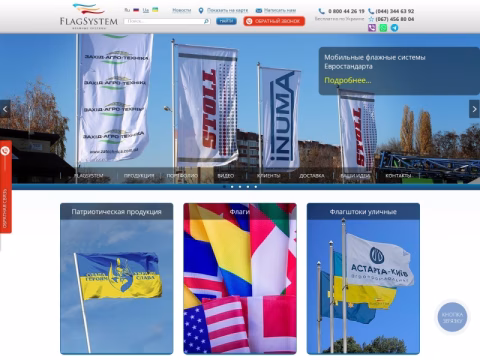The height and width of the screenshot is (360, 480).
Task: Click the magnifier search icon
Action: pos(207,21)
